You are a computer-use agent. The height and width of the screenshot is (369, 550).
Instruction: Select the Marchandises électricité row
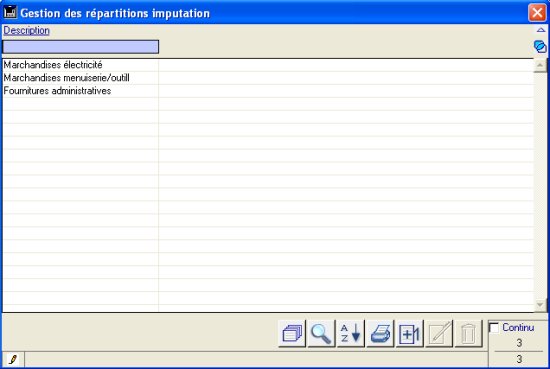click(x=268, y=65)
